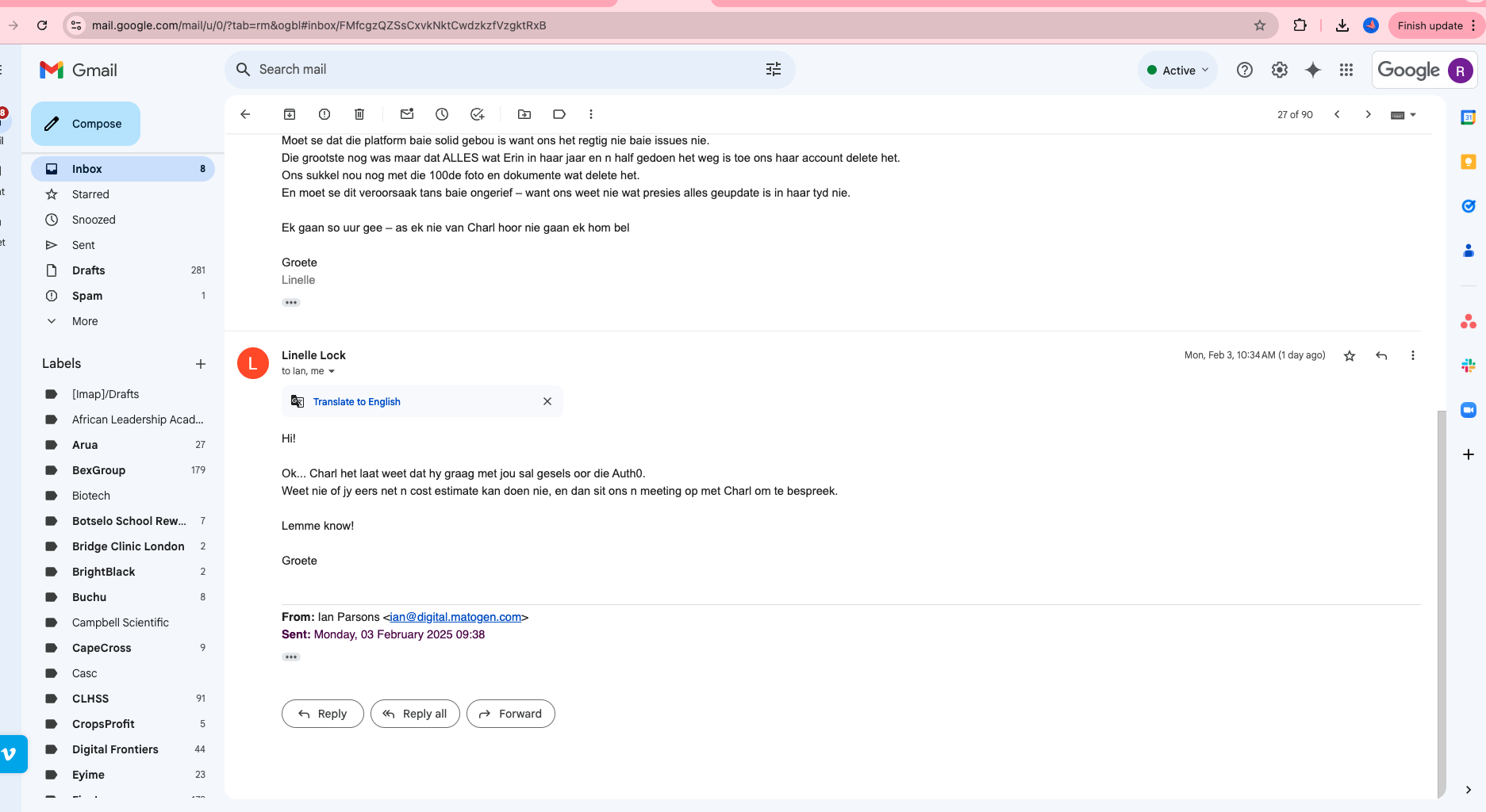Show trimmed content below Sent date
The height and width of the screenshot is (812, 1486).
pos(291,657)
